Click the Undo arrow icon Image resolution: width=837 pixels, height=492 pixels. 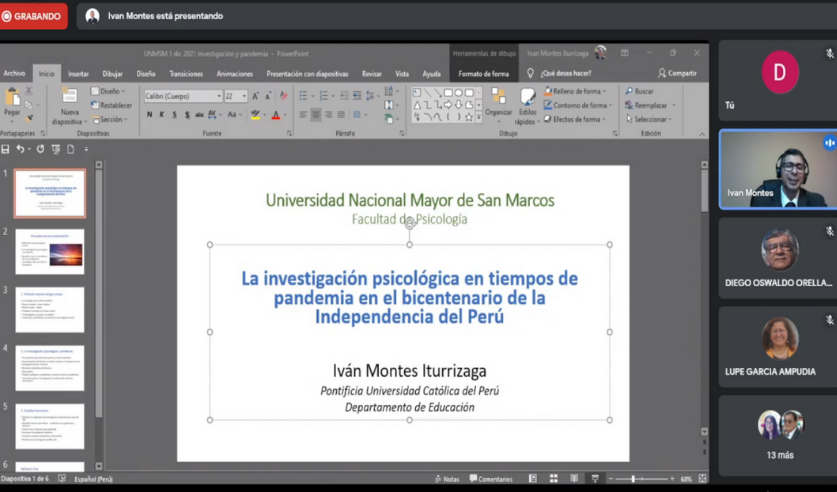(x=20, y=149)
